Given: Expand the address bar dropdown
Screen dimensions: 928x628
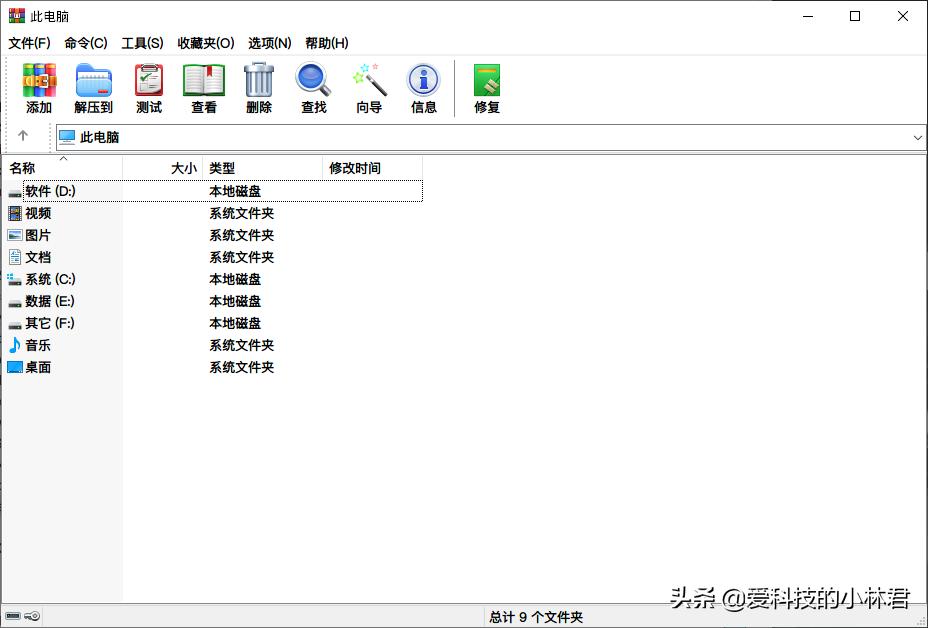Looking at the screenshot, I should click(x=918, y=137).
